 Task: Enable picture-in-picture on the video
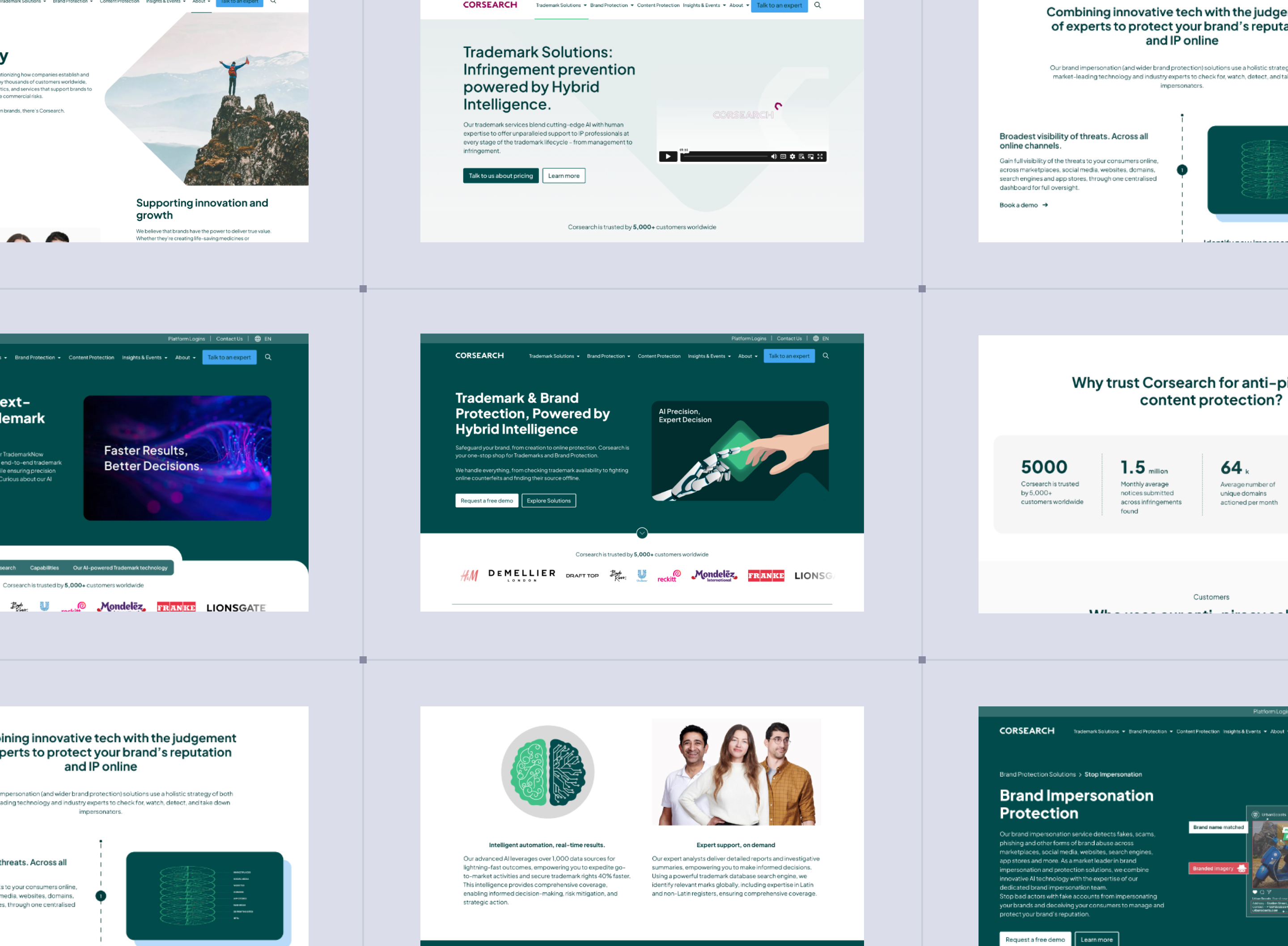click(x=810, y=156)
